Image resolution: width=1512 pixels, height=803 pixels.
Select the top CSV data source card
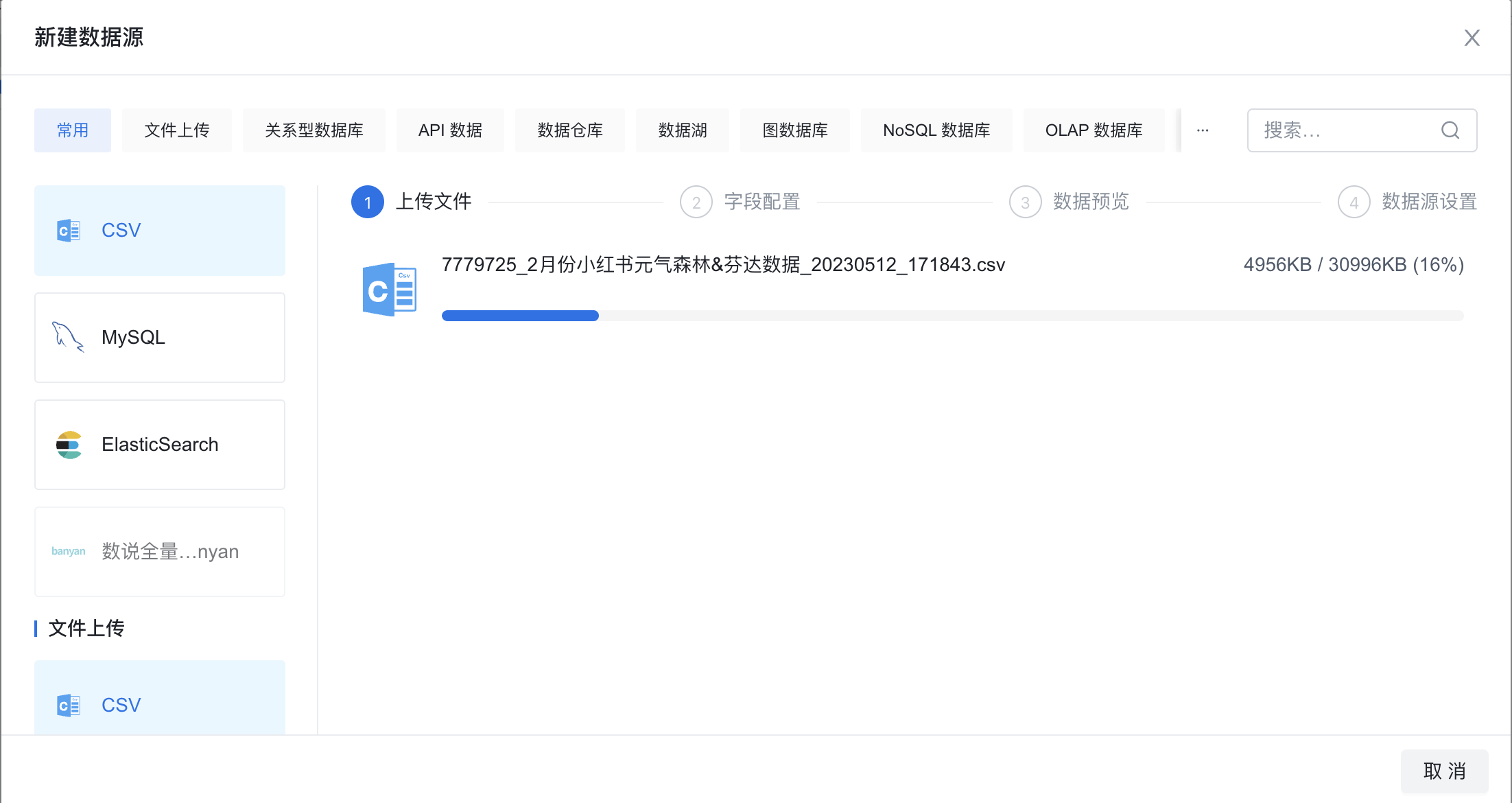(x=160, y=231)
